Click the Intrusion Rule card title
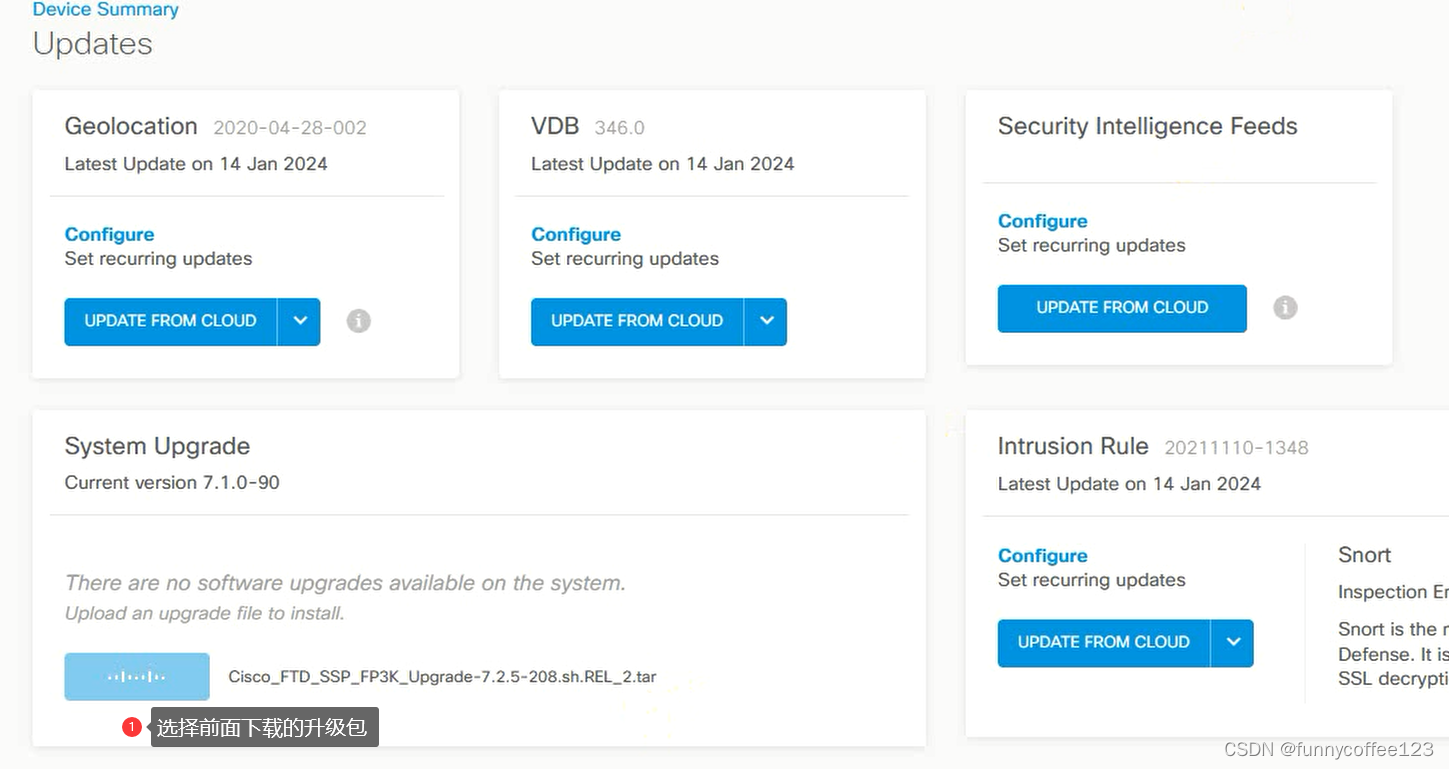This screenshot has width=1449, height=769. coord(1073,446)
